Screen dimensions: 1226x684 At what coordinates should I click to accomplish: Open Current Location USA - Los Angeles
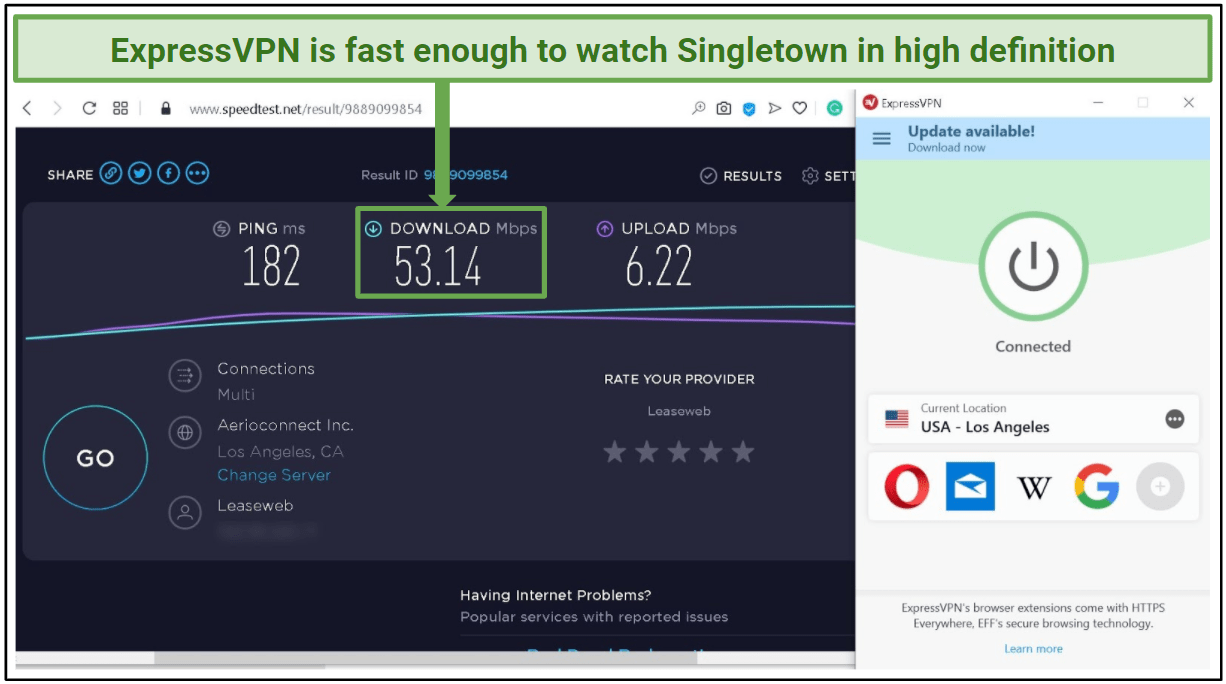1032,419
